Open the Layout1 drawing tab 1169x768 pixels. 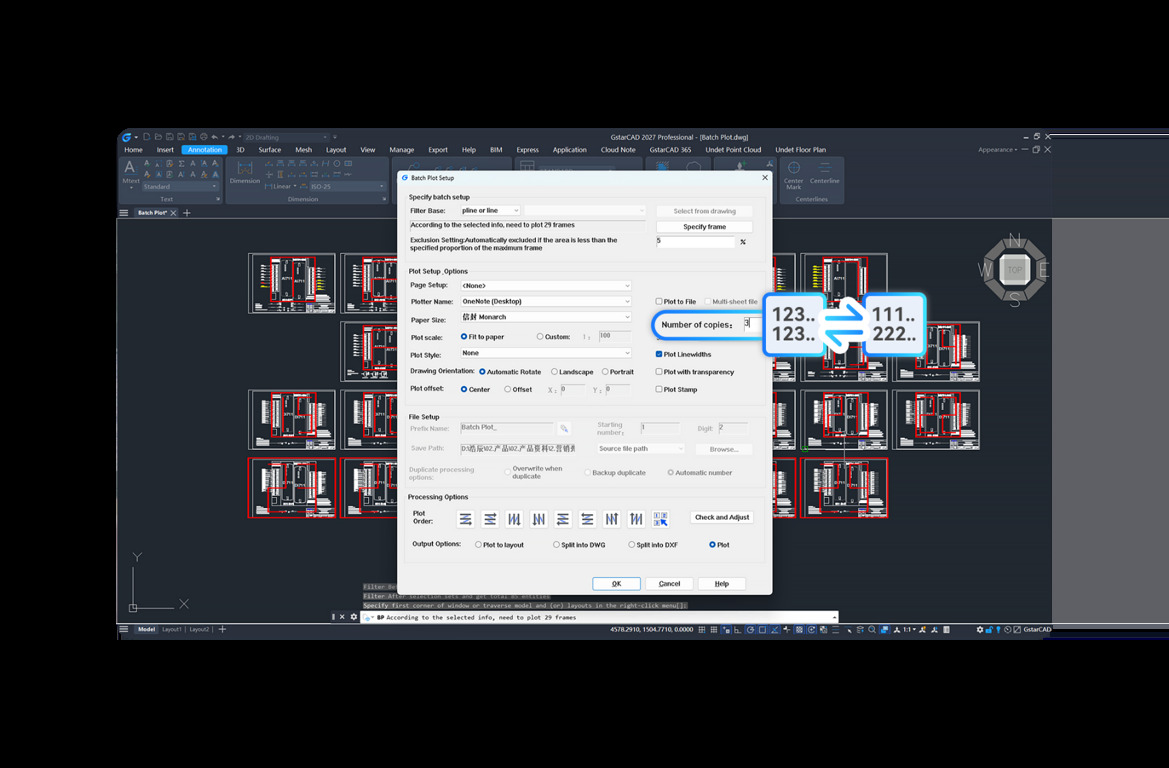[x=172, y=629]
